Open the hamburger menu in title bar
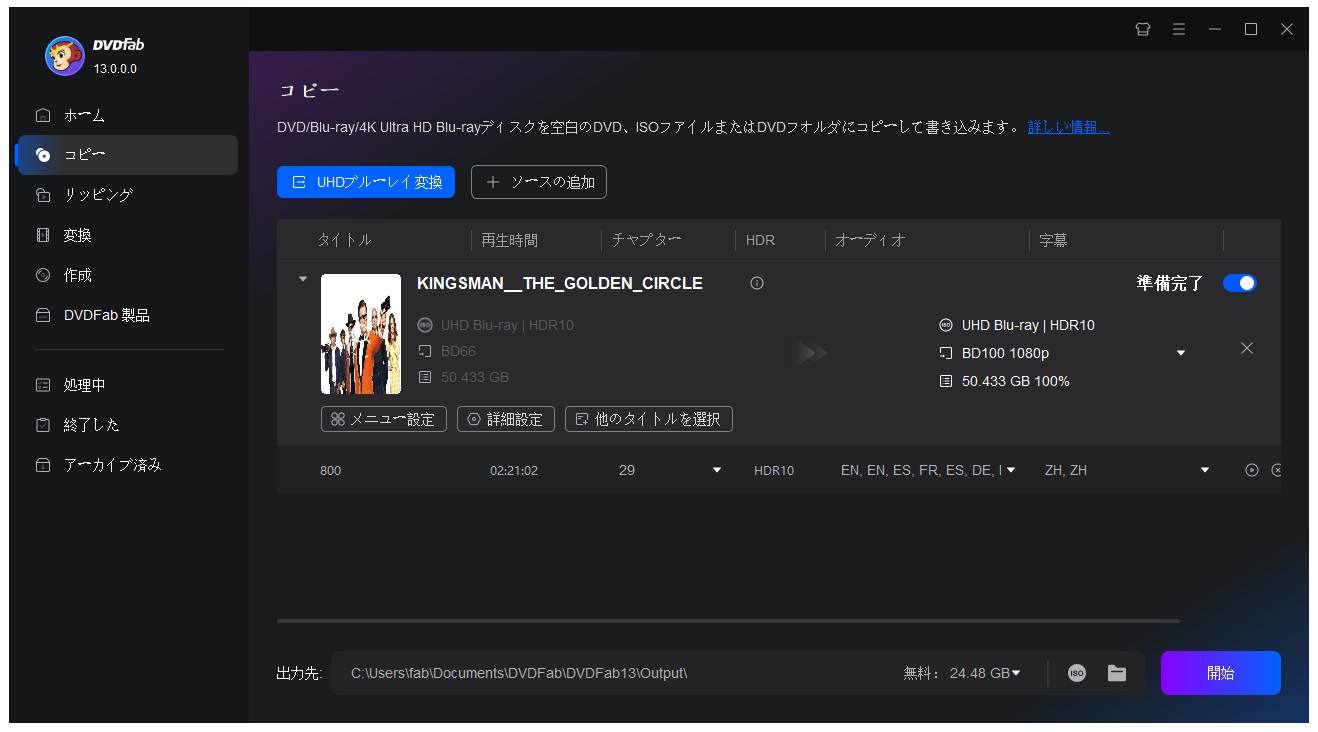 point(1179,29)
